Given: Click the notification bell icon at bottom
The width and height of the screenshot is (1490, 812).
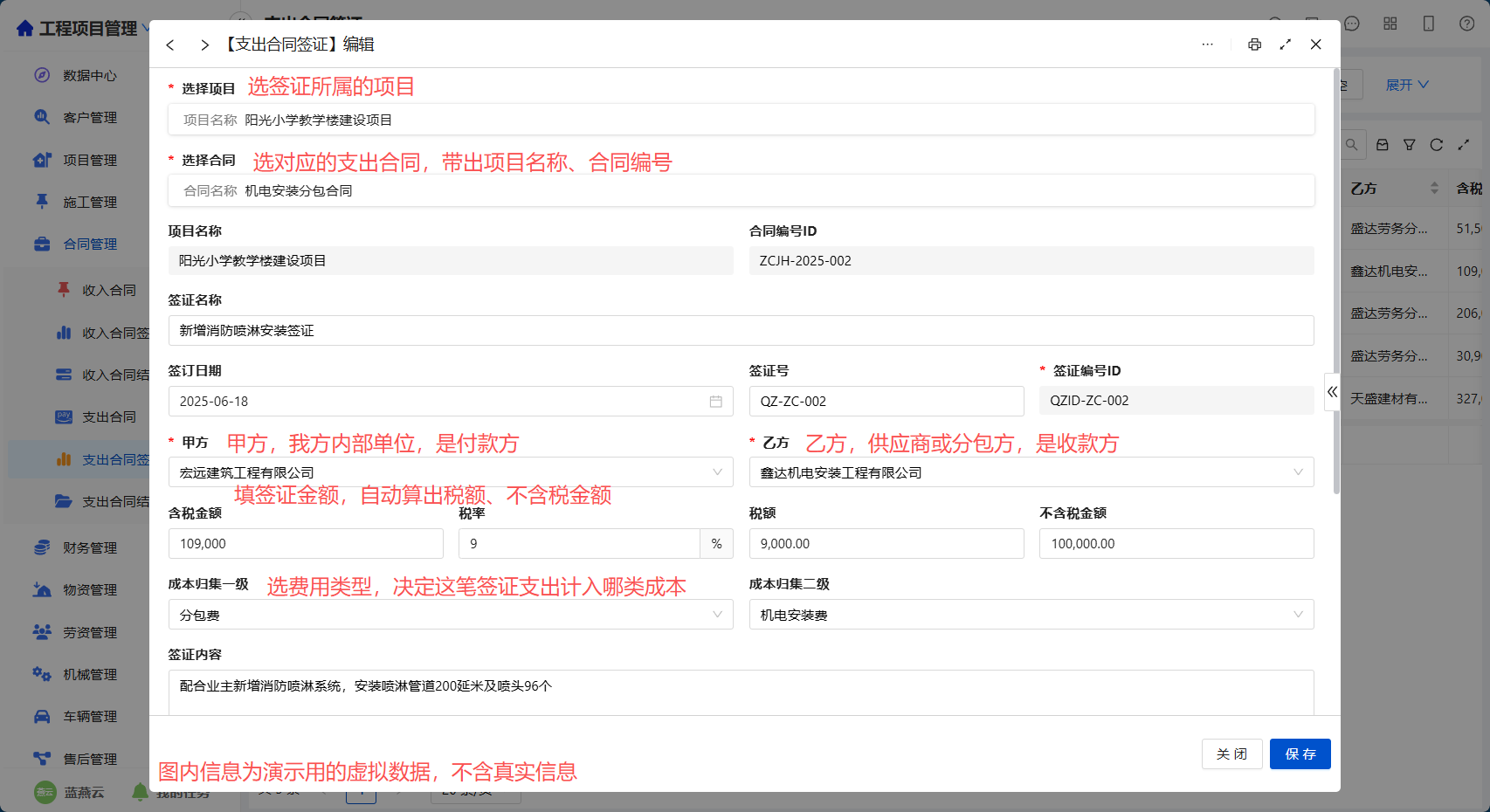Looking at the screenshot, I should coord(140,792).
